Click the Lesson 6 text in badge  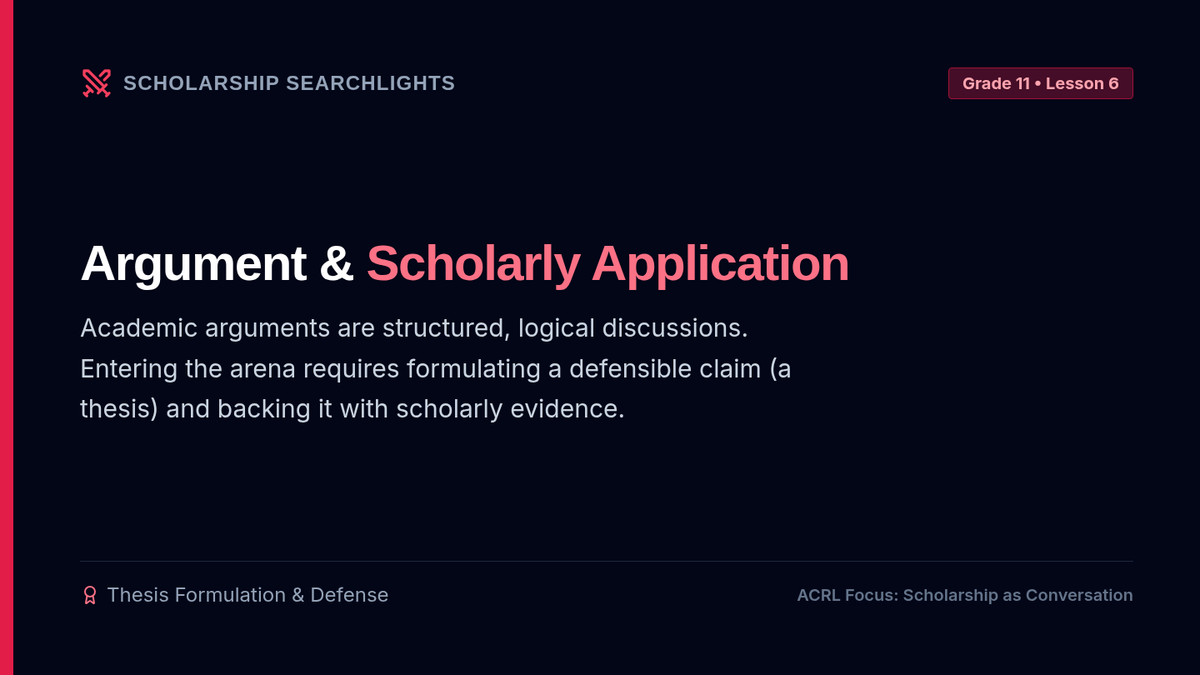1082,84
